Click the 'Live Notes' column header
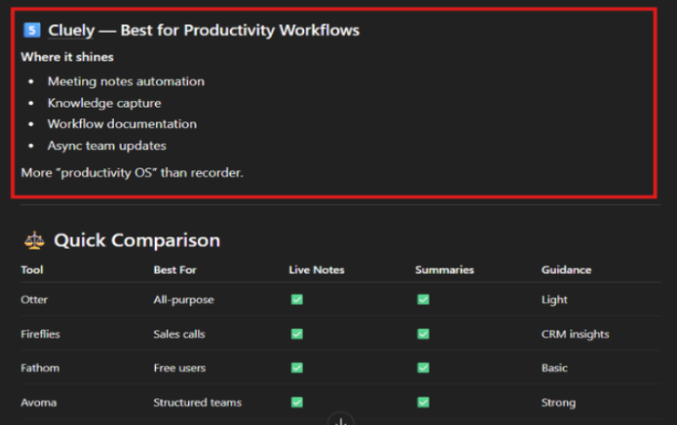This screenshot has height=425, width=677. point(316,270)
